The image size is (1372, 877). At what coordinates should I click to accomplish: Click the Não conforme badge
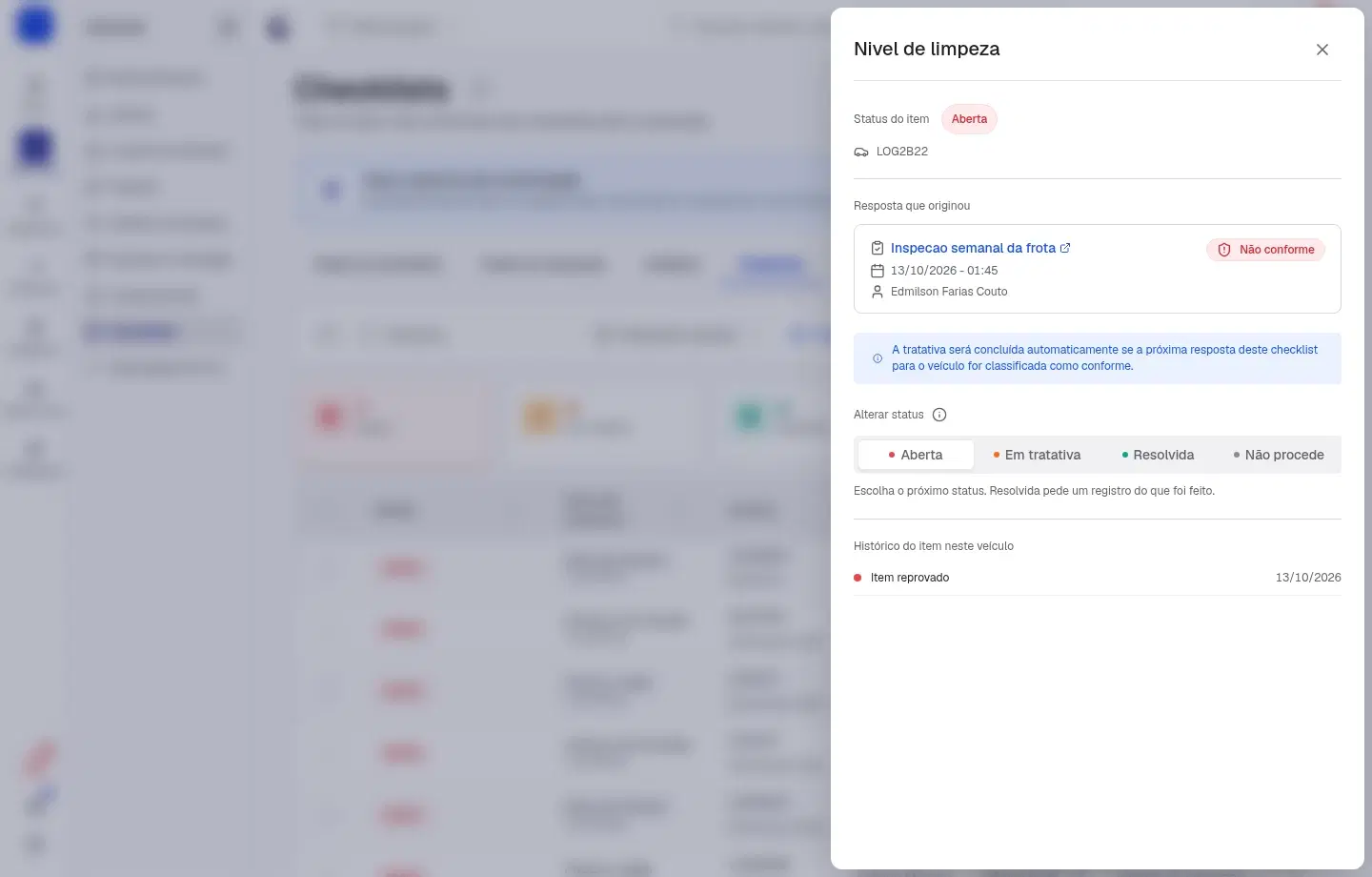pos(1265,250)
